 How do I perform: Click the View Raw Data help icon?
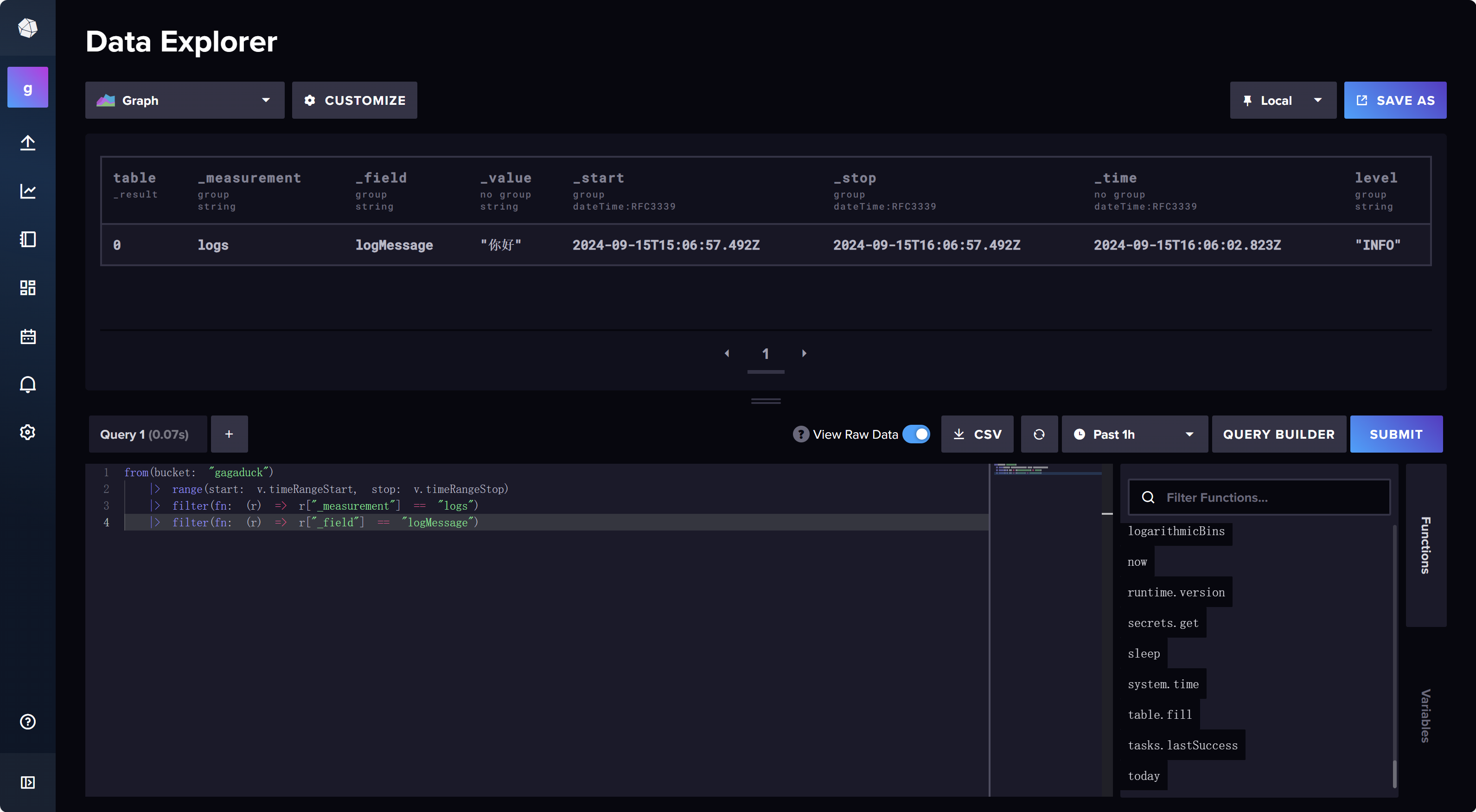(x=800, y=435)
